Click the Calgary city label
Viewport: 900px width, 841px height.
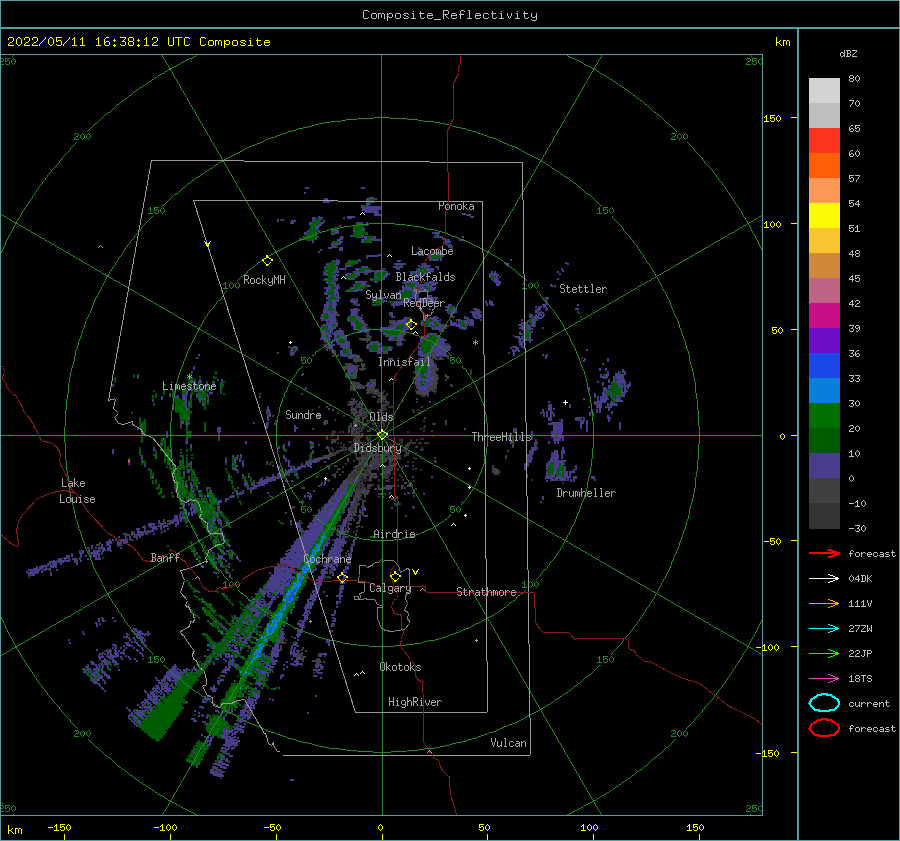(x=390, y=588)
